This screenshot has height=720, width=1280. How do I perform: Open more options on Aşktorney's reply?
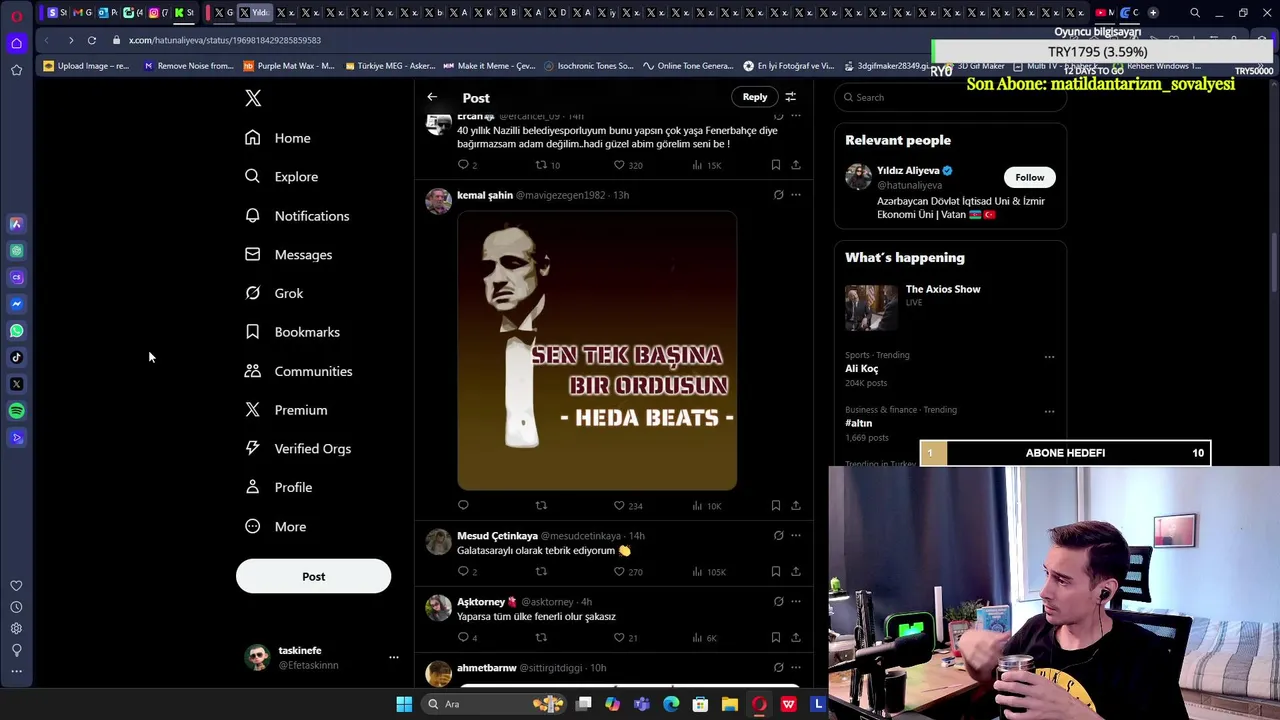[x=796, y=602]
